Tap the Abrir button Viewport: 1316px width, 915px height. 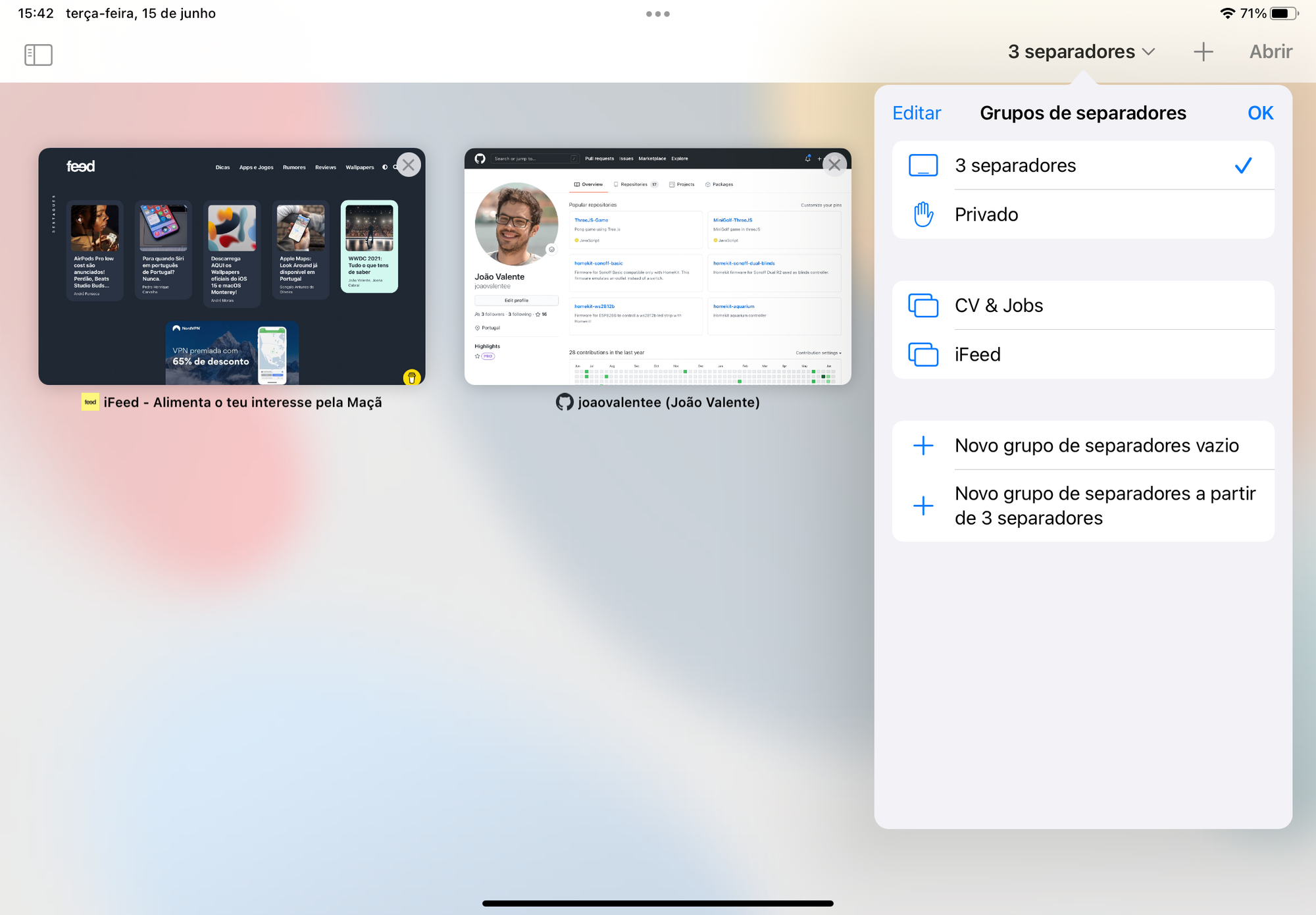pos(1271,51)
